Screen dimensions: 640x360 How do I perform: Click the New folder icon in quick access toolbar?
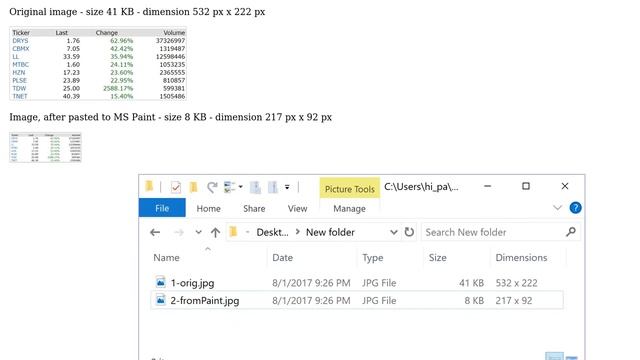pos(193,187)
